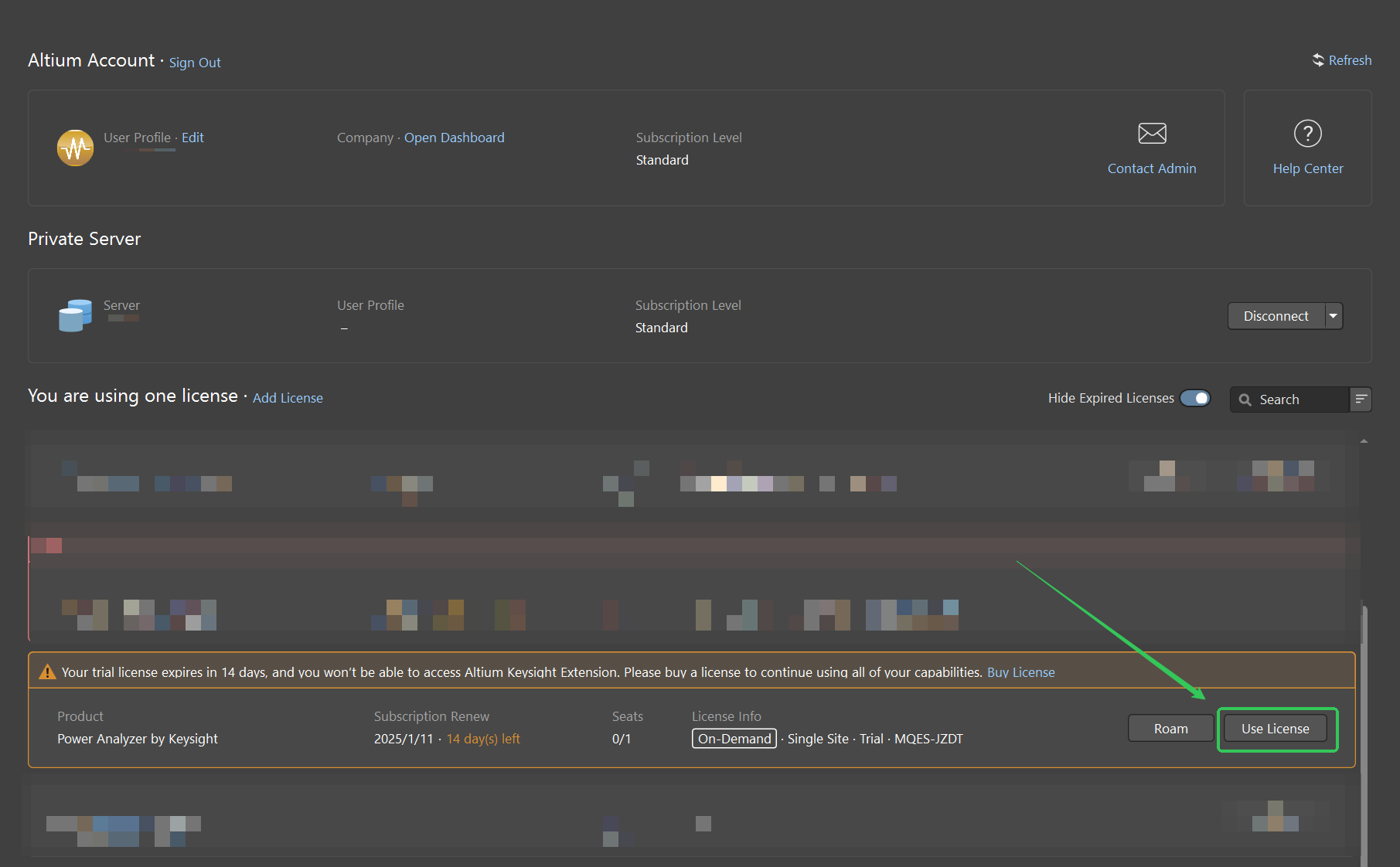Click the '0/1' seats value
This screenshot has height=867, width=1400.
coord(622,739)
